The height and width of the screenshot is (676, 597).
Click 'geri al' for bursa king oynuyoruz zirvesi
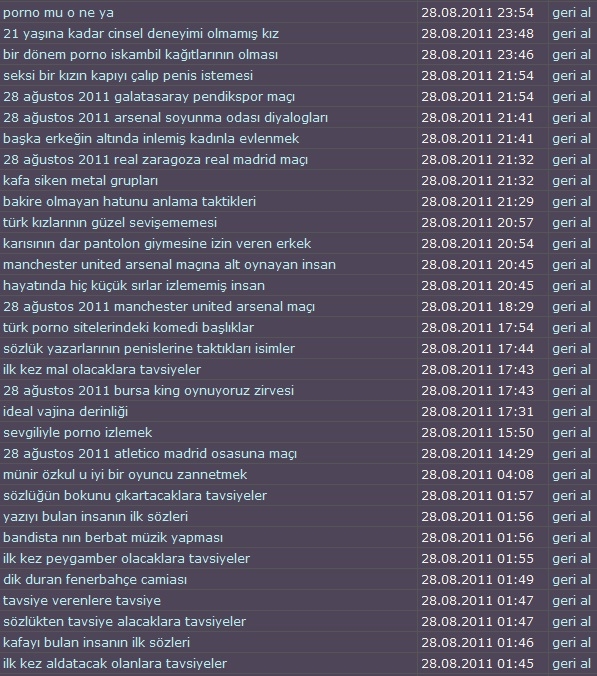click(x=572, y=391)
